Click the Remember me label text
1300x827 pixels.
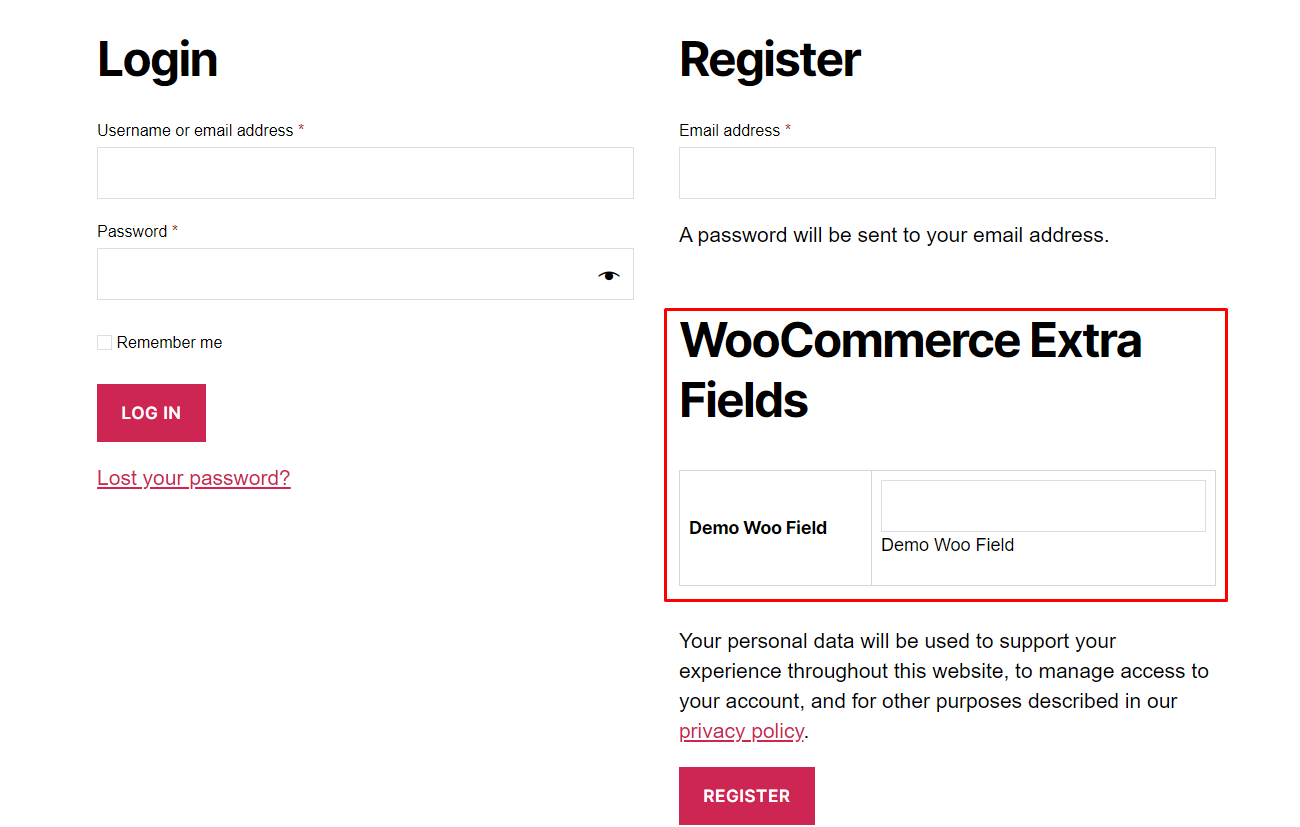(169, 342)
